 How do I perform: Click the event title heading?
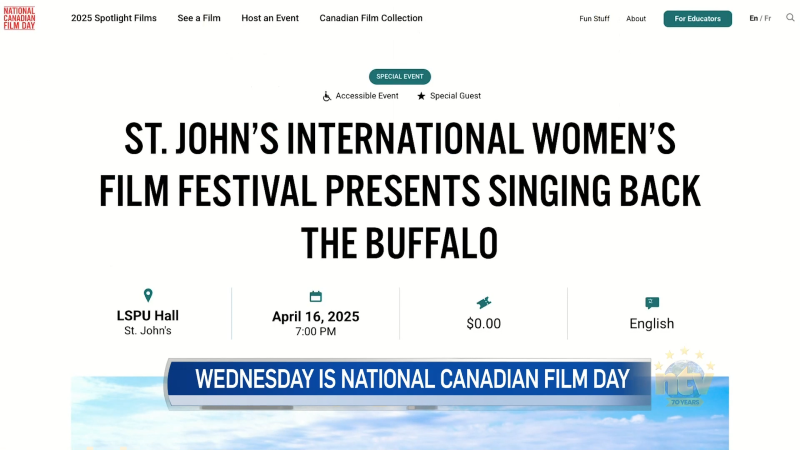coord(400,190)
